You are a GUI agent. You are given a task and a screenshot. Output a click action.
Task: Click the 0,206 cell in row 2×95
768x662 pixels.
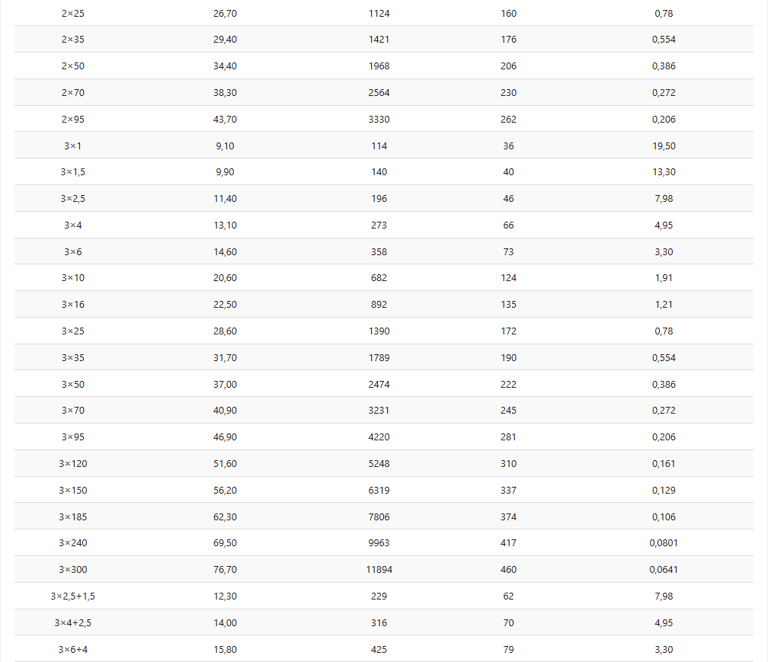pyautogui.click(x=664, y=119)
